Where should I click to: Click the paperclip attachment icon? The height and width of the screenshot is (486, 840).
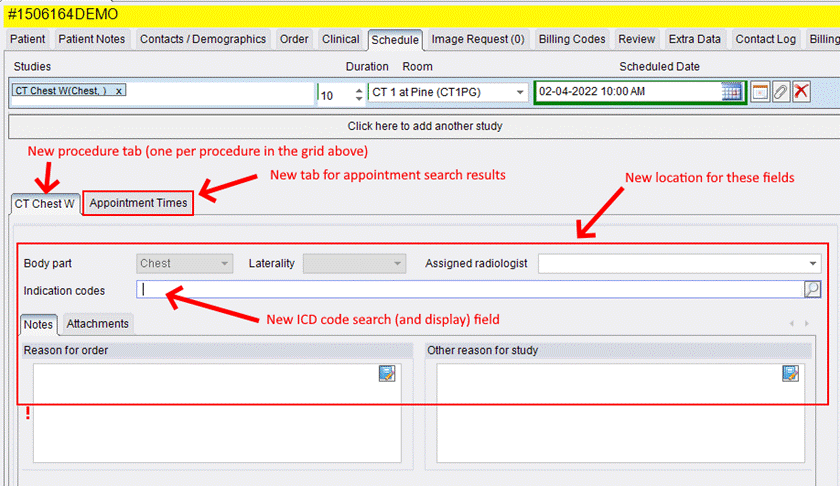[781, 92]
